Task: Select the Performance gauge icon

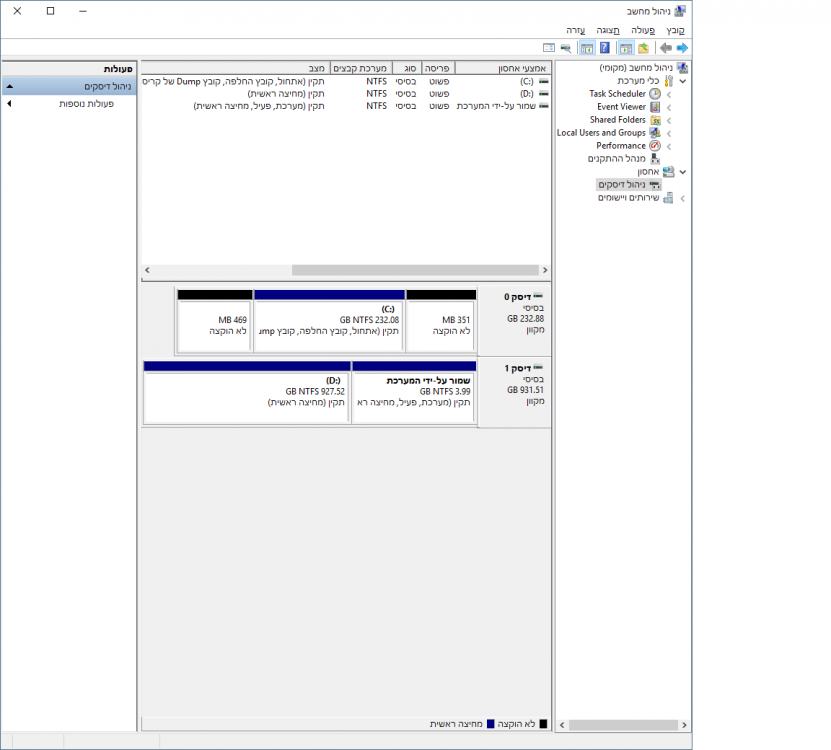Action: point(656,146)
